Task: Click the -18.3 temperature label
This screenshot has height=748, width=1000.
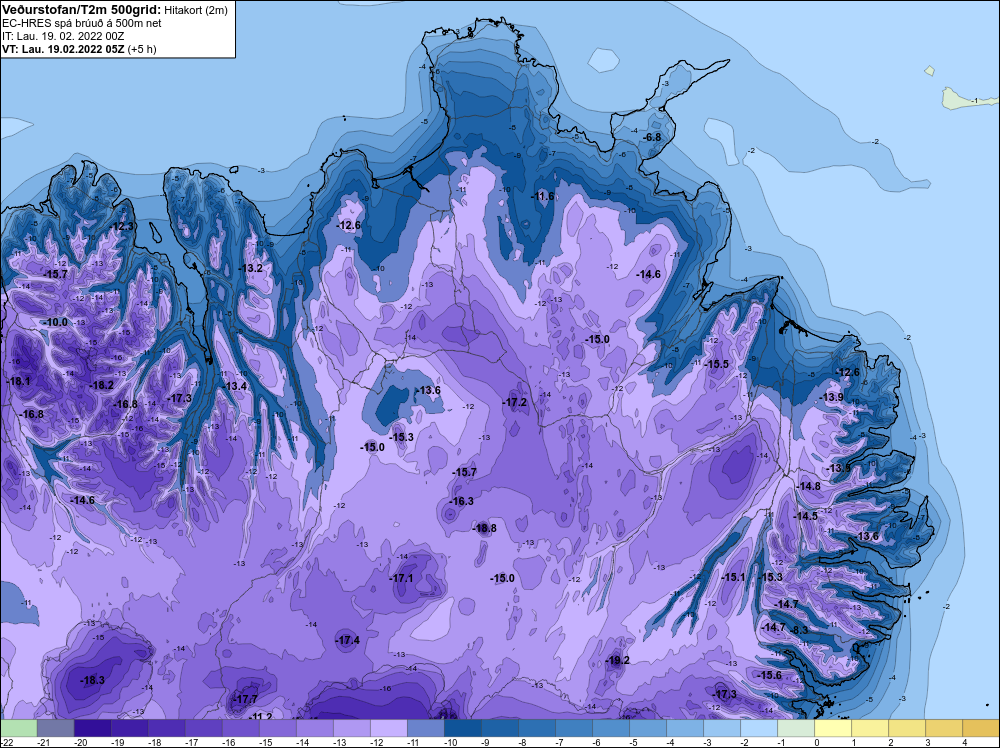Action: click(x=92, y=680)
